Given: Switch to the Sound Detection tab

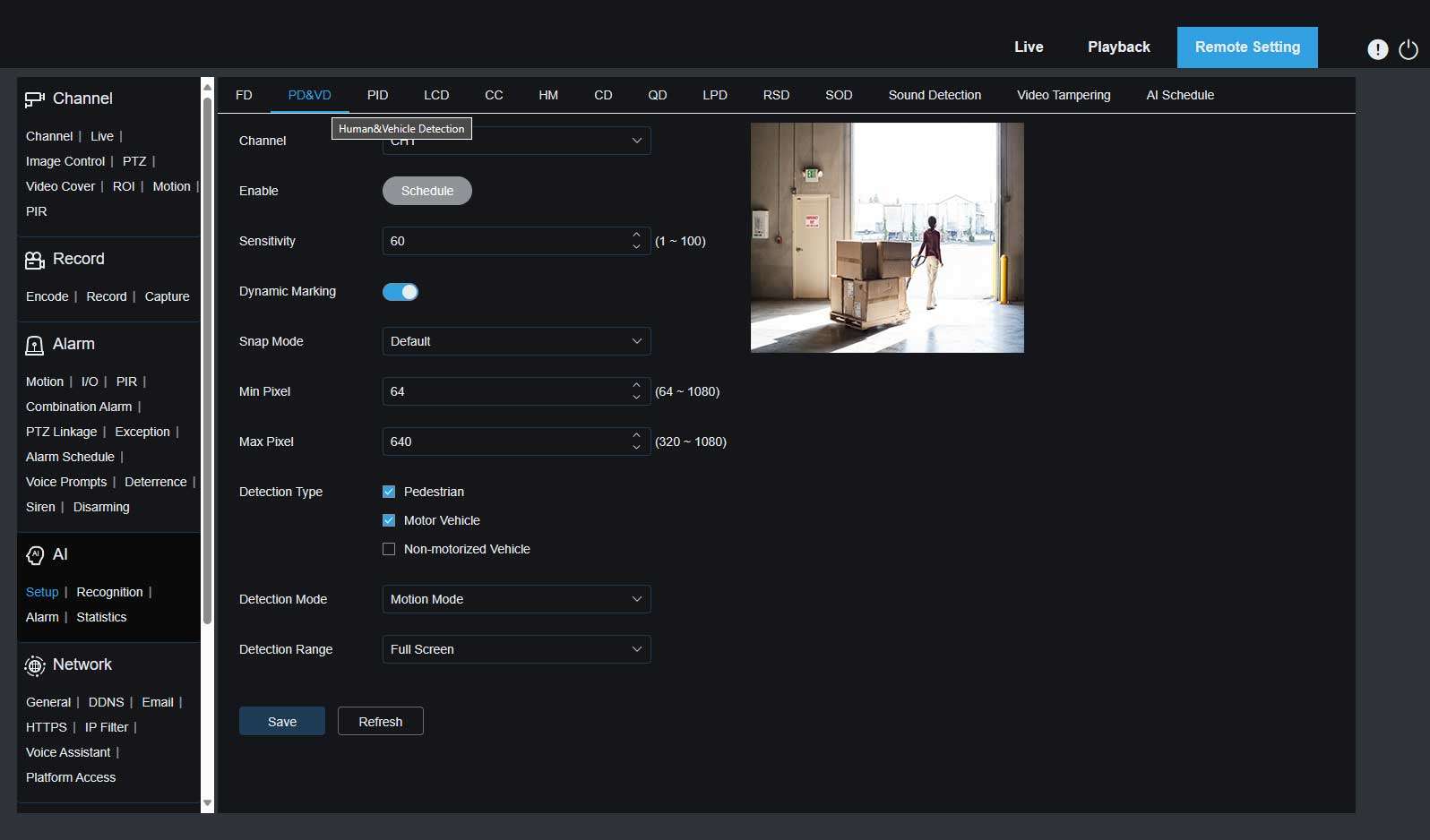Looking at the screenshot, I should pyautogui.click(x=934, y=95).
